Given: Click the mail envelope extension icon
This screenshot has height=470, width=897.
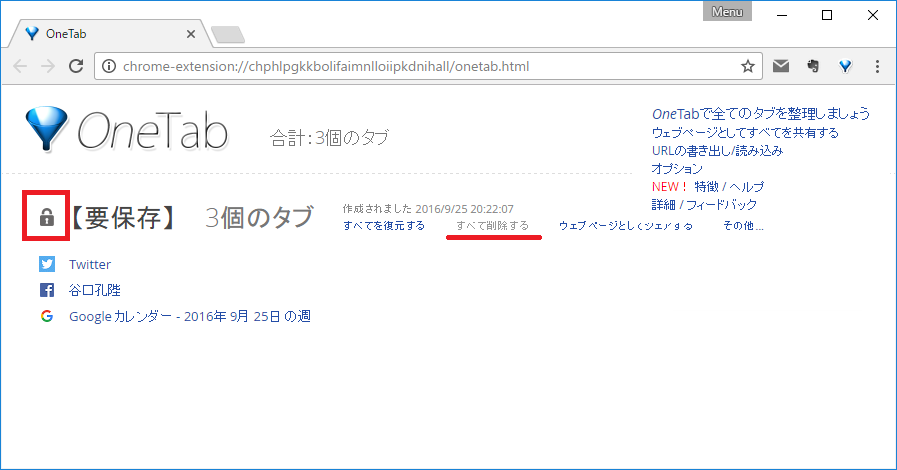Looking at the screenshot, I should tap(781, 67).
